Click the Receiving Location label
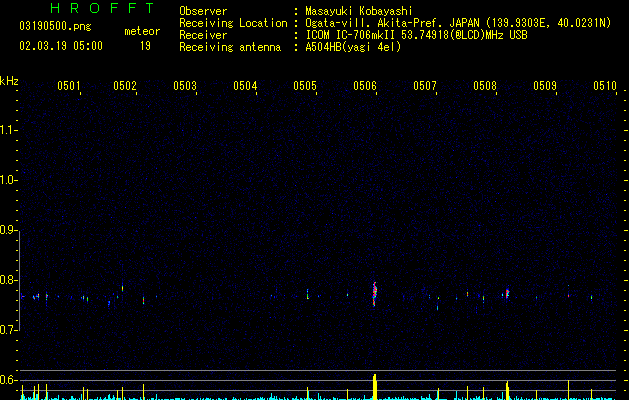 (x=233, y=23)
